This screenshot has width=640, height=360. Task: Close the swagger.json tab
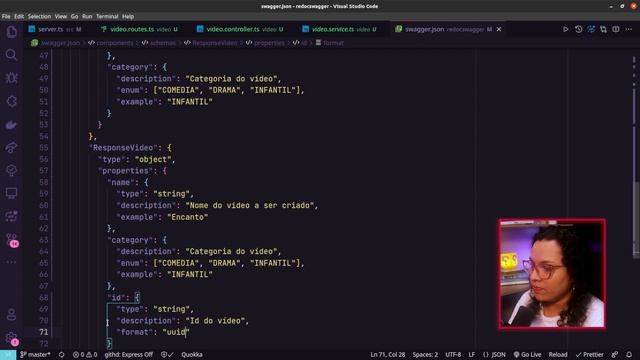[x=499, y=29]
